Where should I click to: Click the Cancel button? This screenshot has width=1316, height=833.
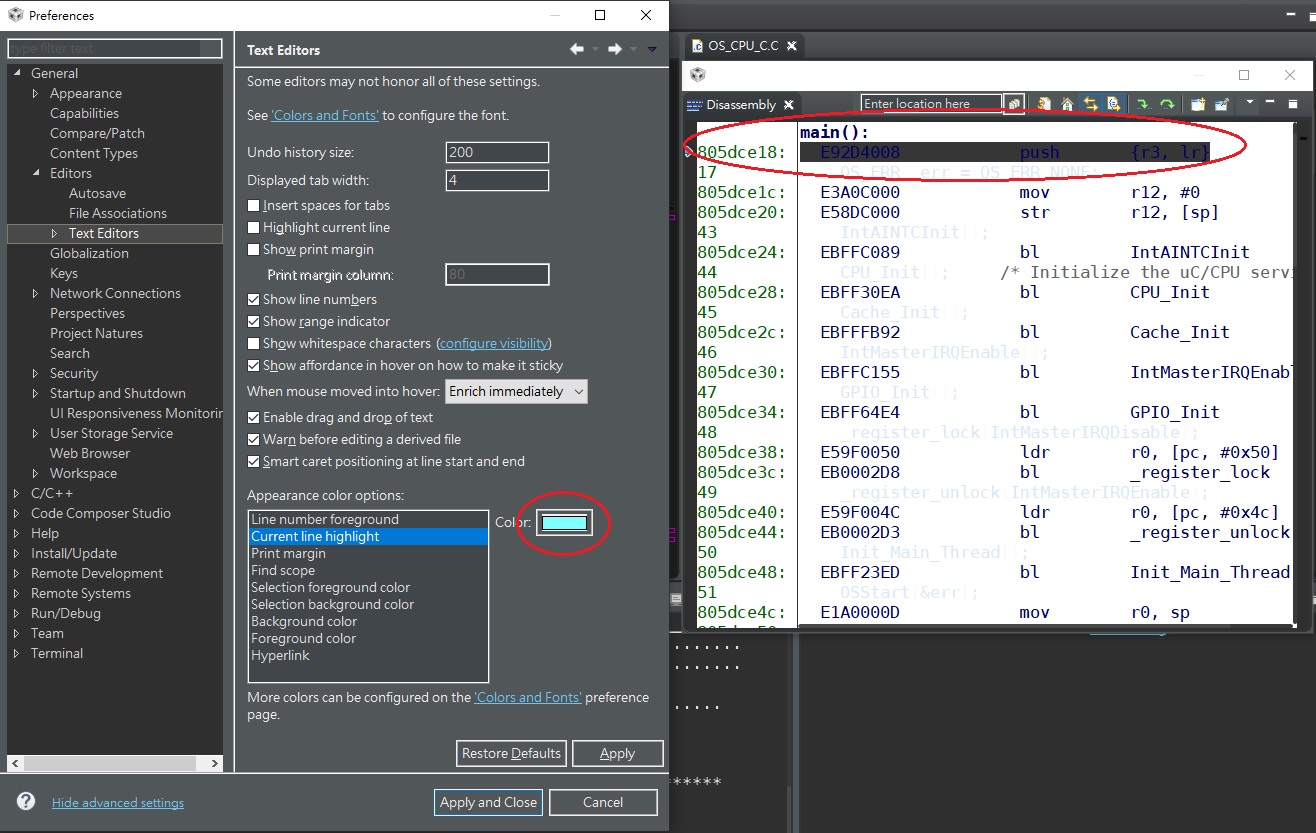point(603,802)
